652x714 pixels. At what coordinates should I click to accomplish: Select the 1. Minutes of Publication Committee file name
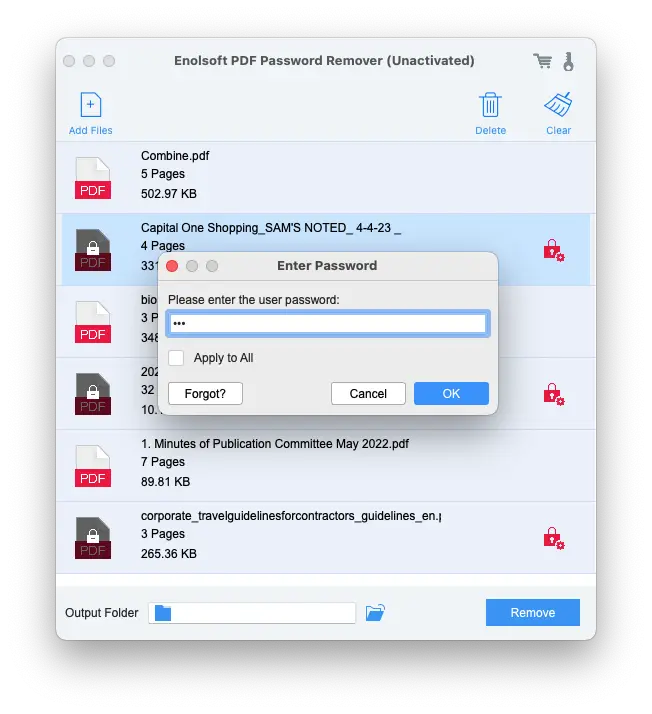click(x=275, y=444)
